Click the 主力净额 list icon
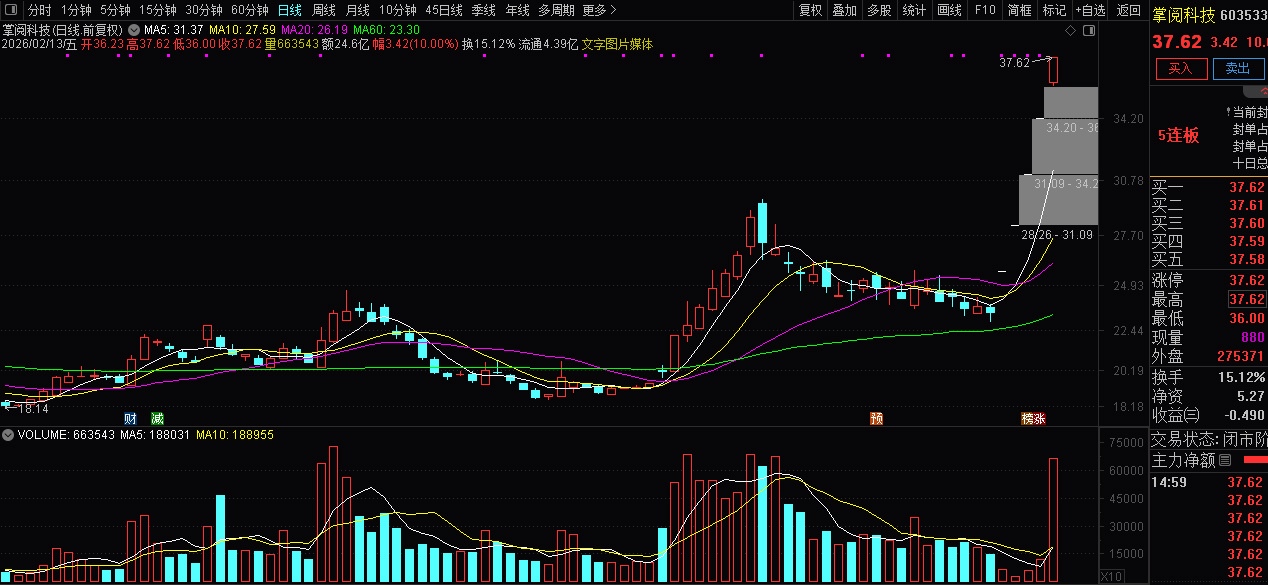Screen dimensions: 1268x585 [x=1225, y=461]
